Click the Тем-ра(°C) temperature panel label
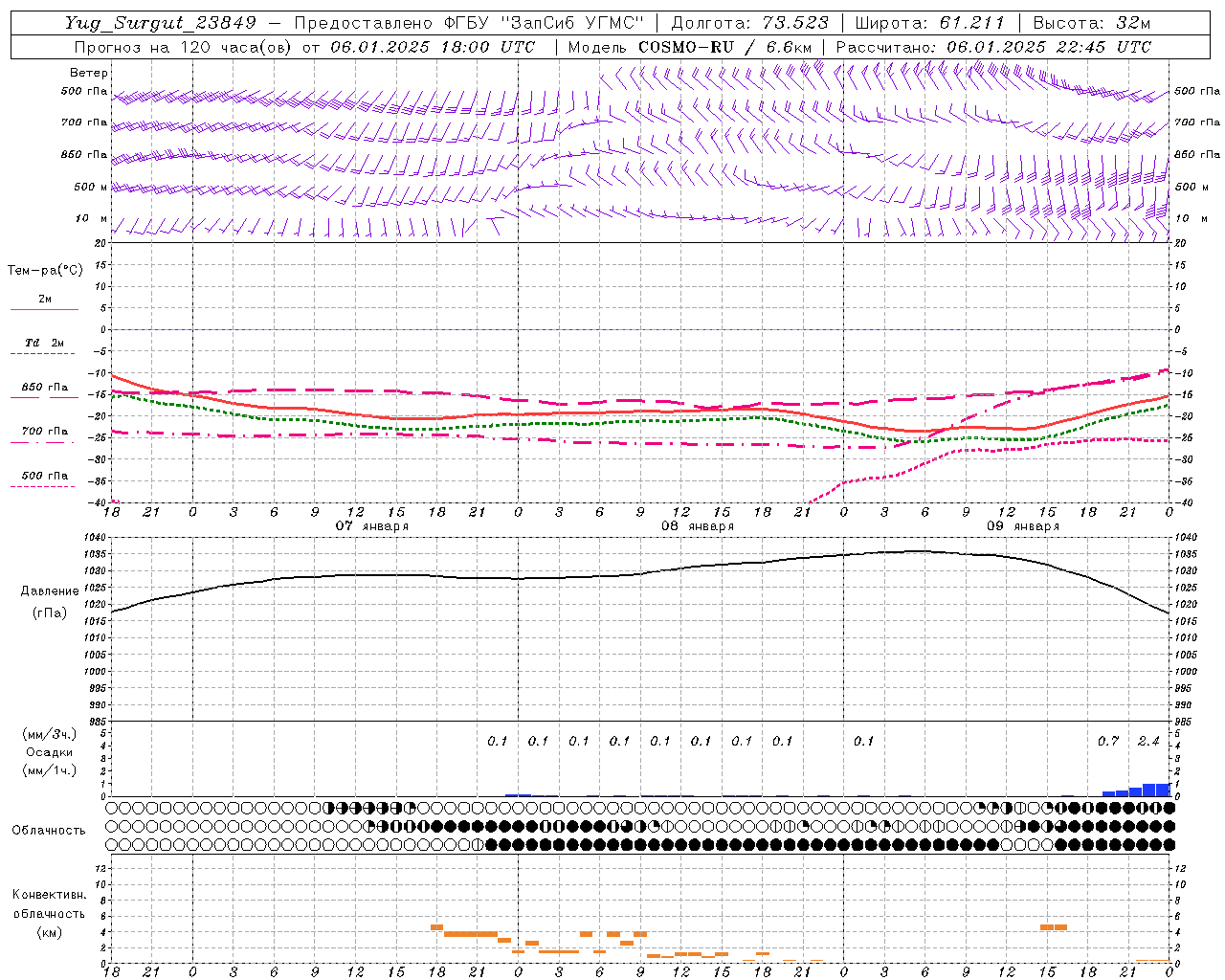This screenshot has width=1225, height=980. pos(45,271)
